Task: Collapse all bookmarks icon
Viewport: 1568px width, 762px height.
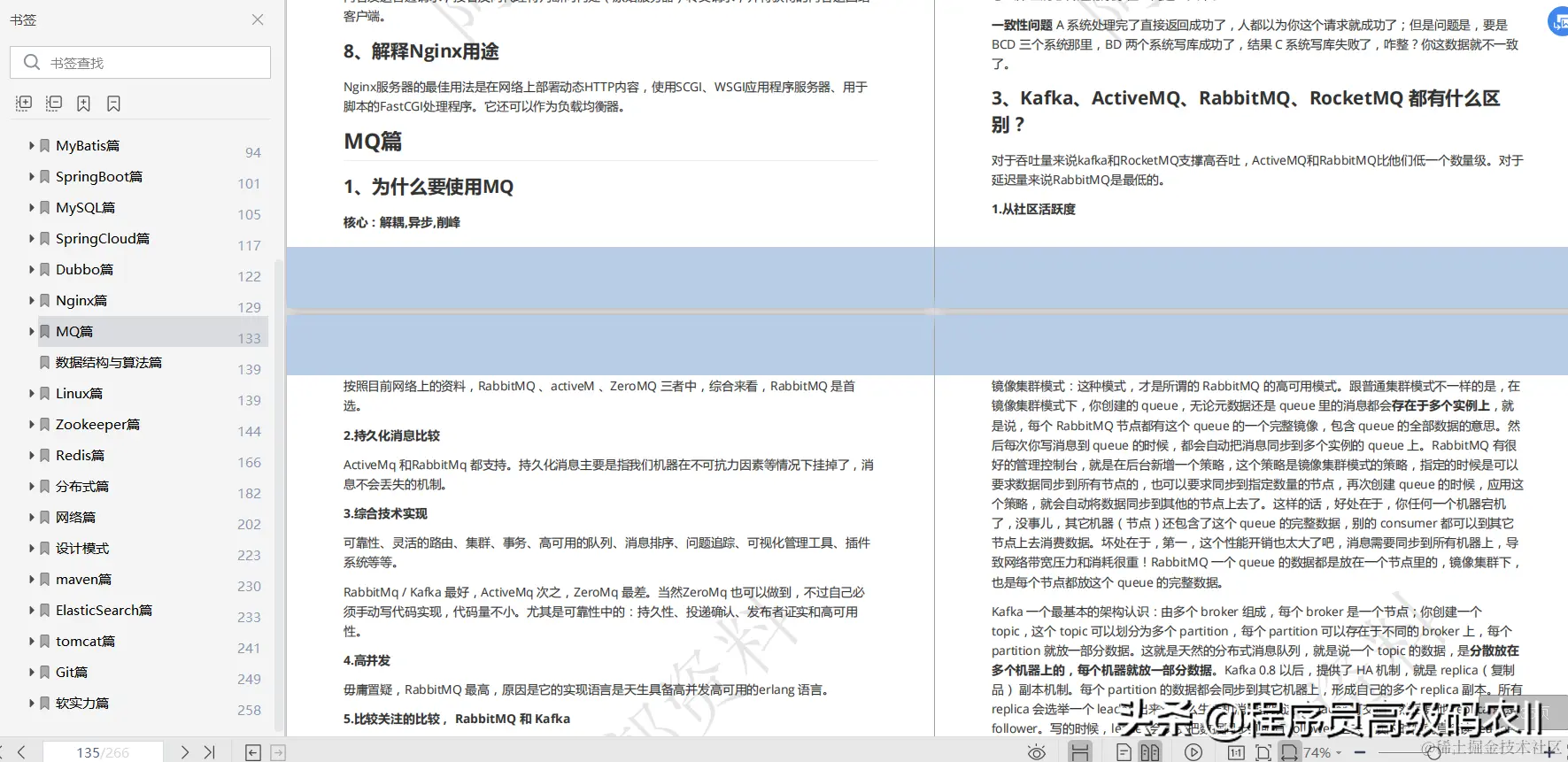Action: (x=54, y=104)
